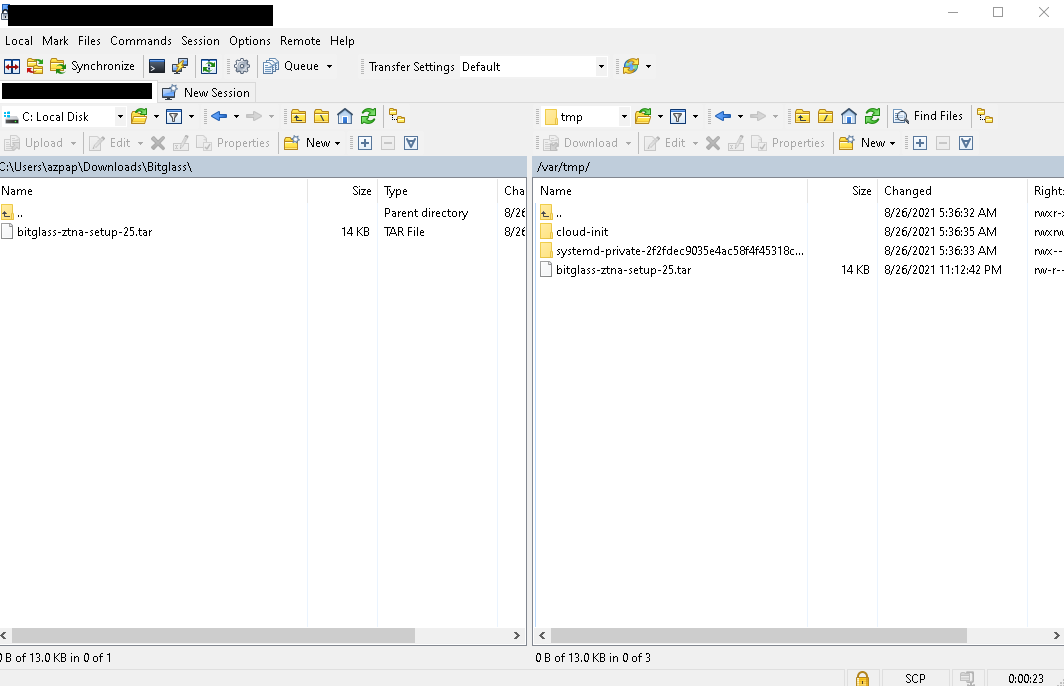Refresh the remote panel

[x=872, y=117]
